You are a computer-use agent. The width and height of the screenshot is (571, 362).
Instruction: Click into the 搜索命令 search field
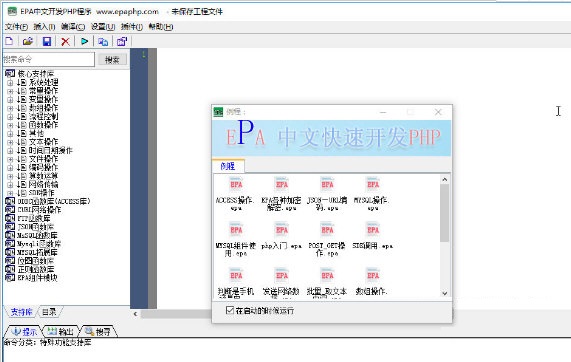click(48, 59)
